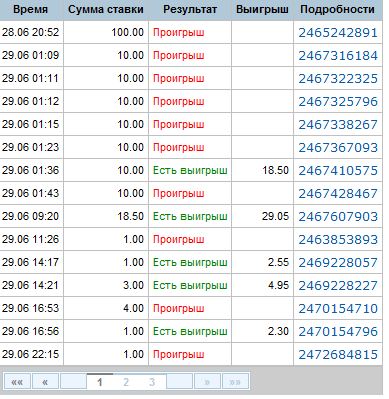Screen dimensions: 389x399
Task: Select page 1 in pagination
Action: pyautogui.click(x=100, y=382)
